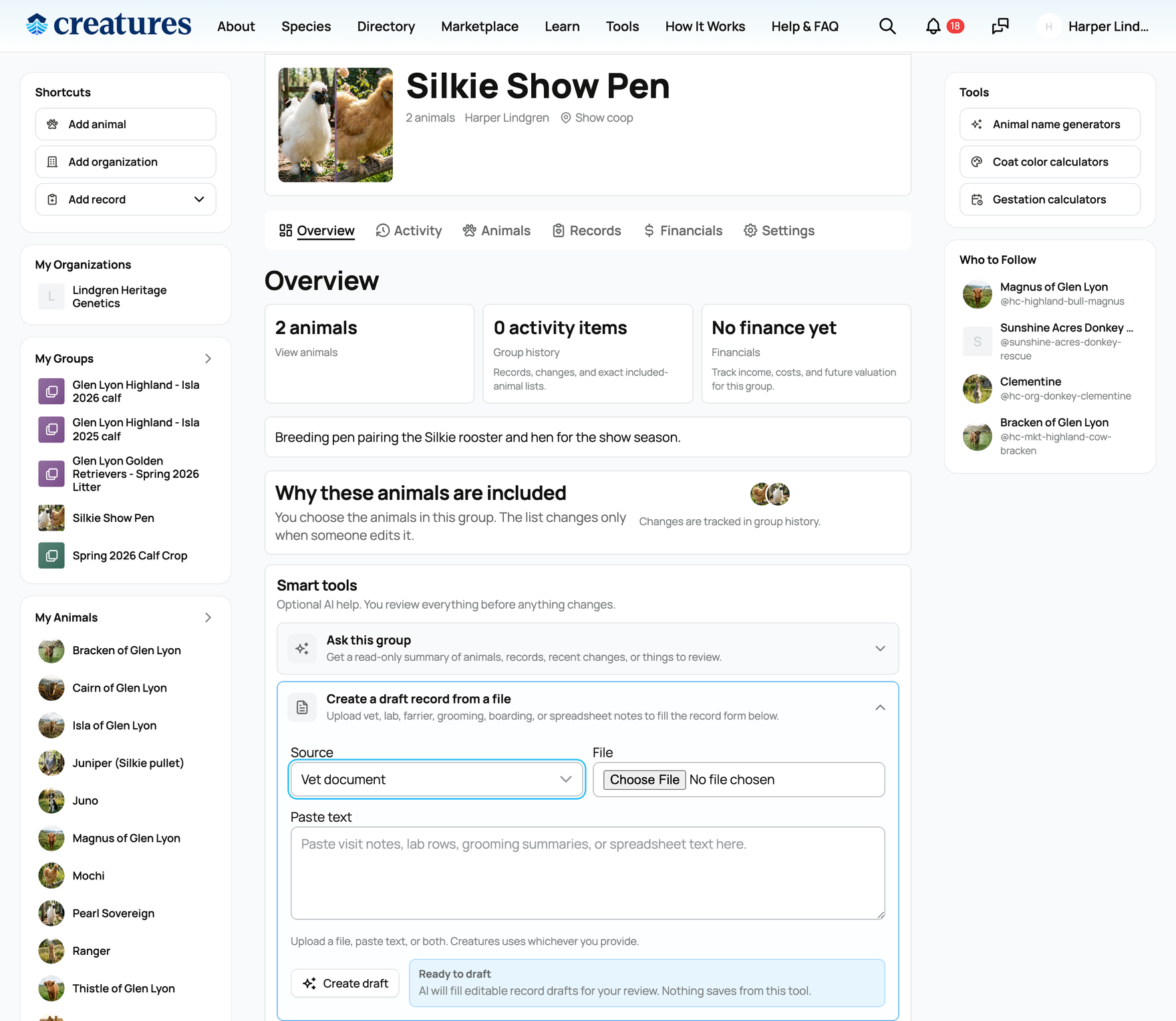This screenshot has height=1021, width=1176.
Task: Click Pearl Sovereign avatar in My Animals
Action: pyautogui.click(x=51, y=913)
